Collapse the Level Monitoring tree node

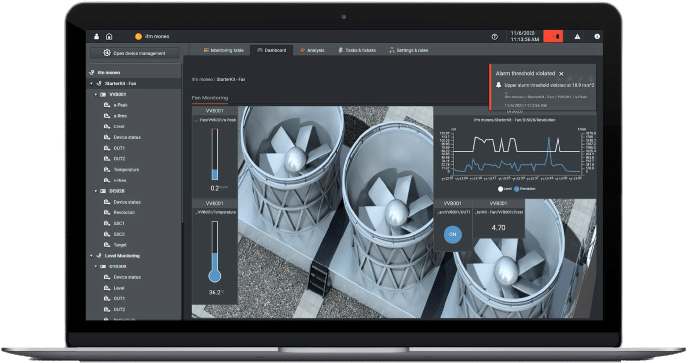click(92, 255)
